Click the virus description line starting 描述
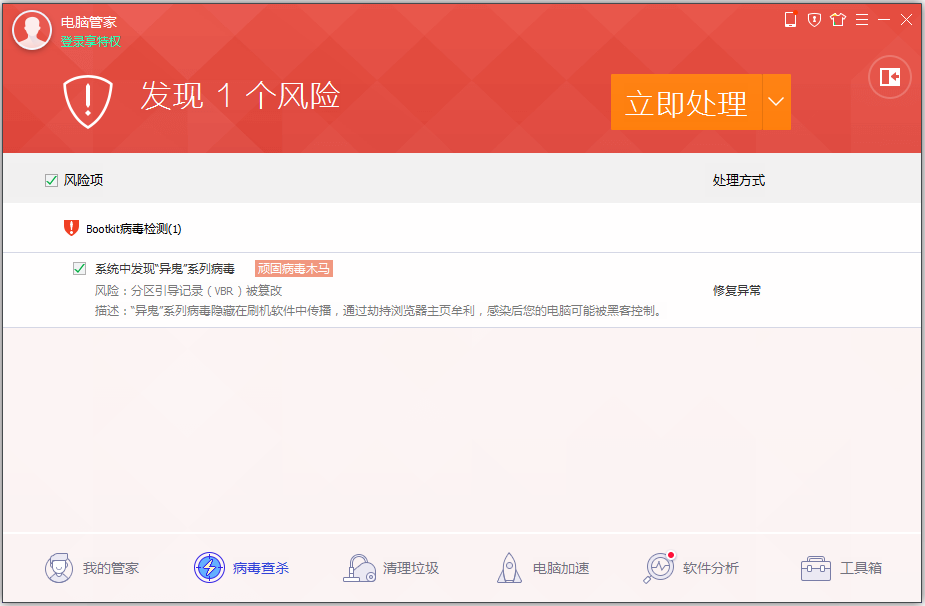This screenshot has width=925, height=606. (379, 310)
